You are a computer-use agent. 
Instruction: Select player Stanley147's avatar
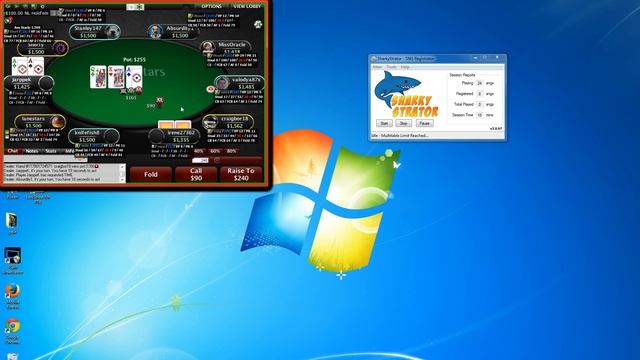tap(112, 32)
